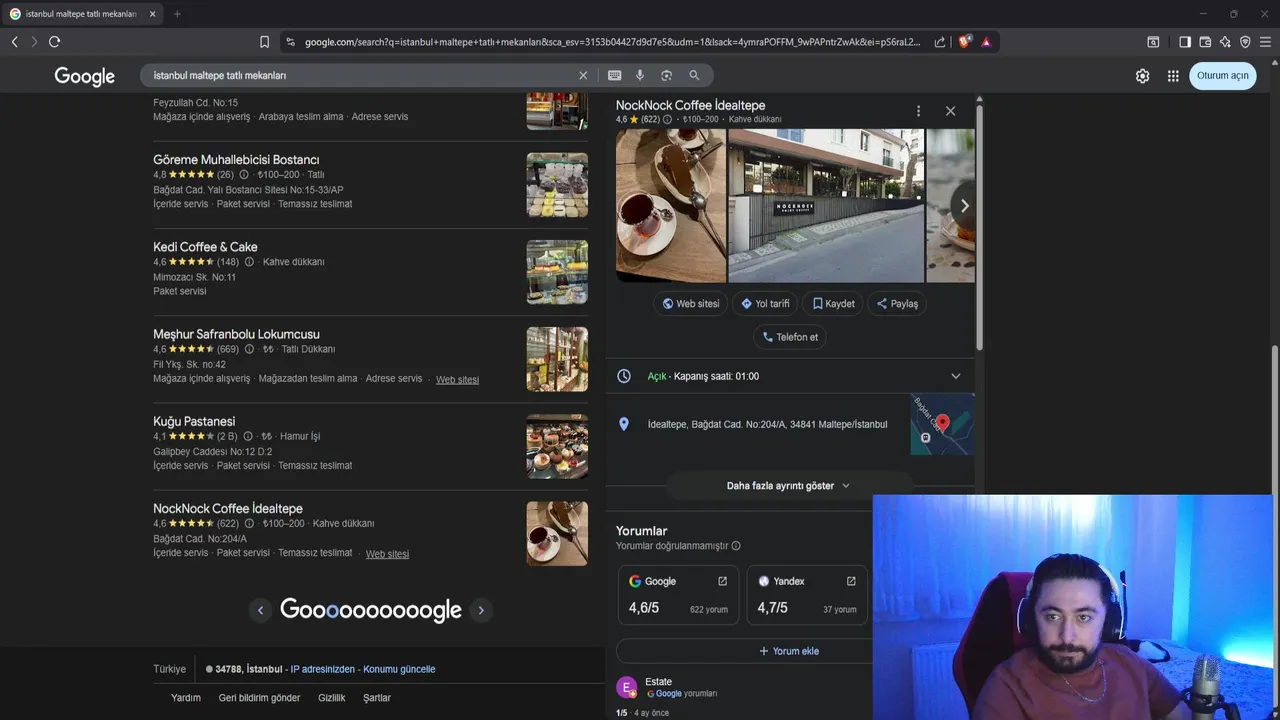Open the Brave Rewards triangle icon

tap(986, 42)
